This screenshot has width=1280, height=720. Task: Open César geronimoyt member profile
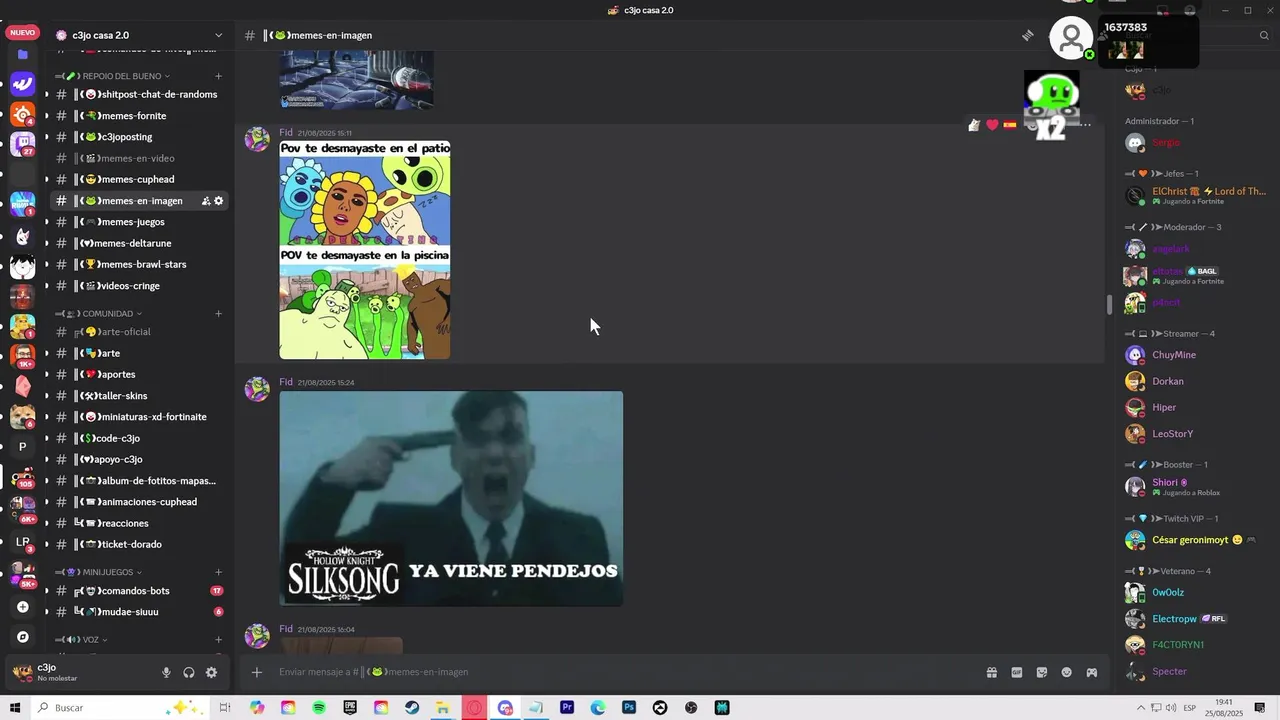1195,540
